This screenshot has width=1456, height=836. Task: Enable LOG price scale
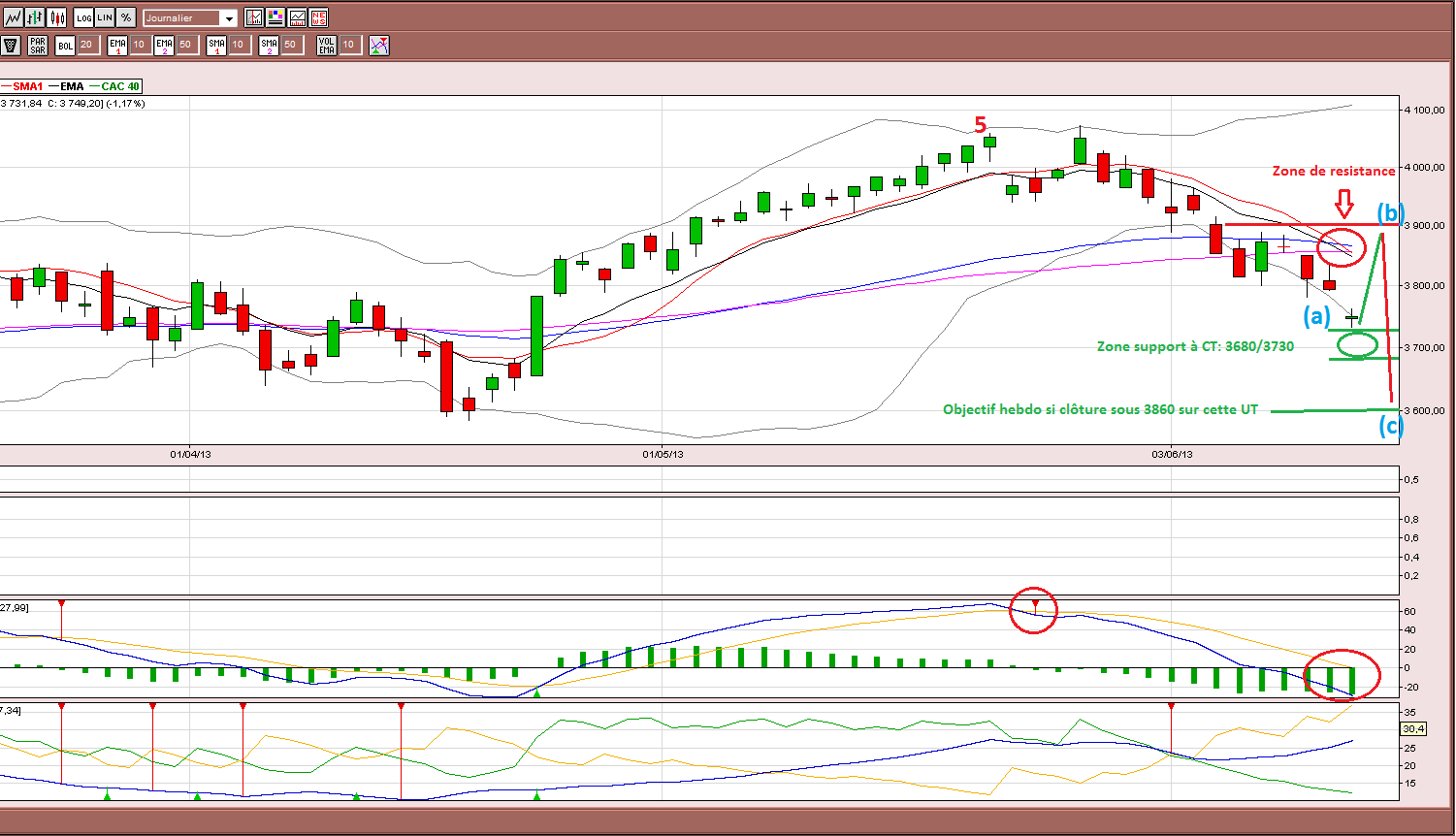(83, 17)
